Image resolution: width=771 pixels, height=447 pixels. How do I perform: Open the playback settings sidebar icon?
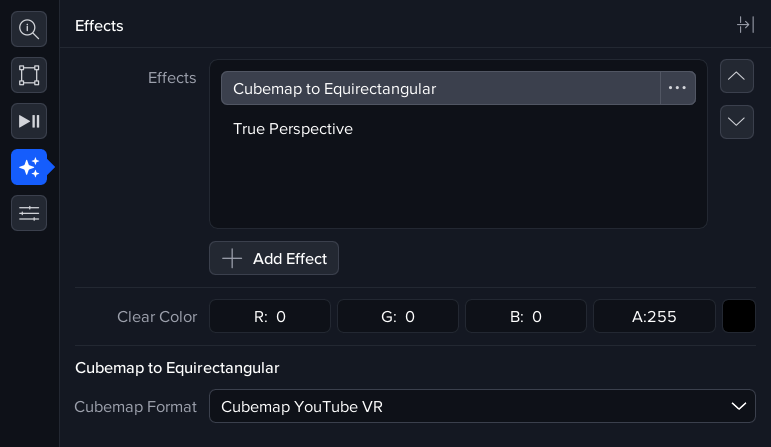29,121
